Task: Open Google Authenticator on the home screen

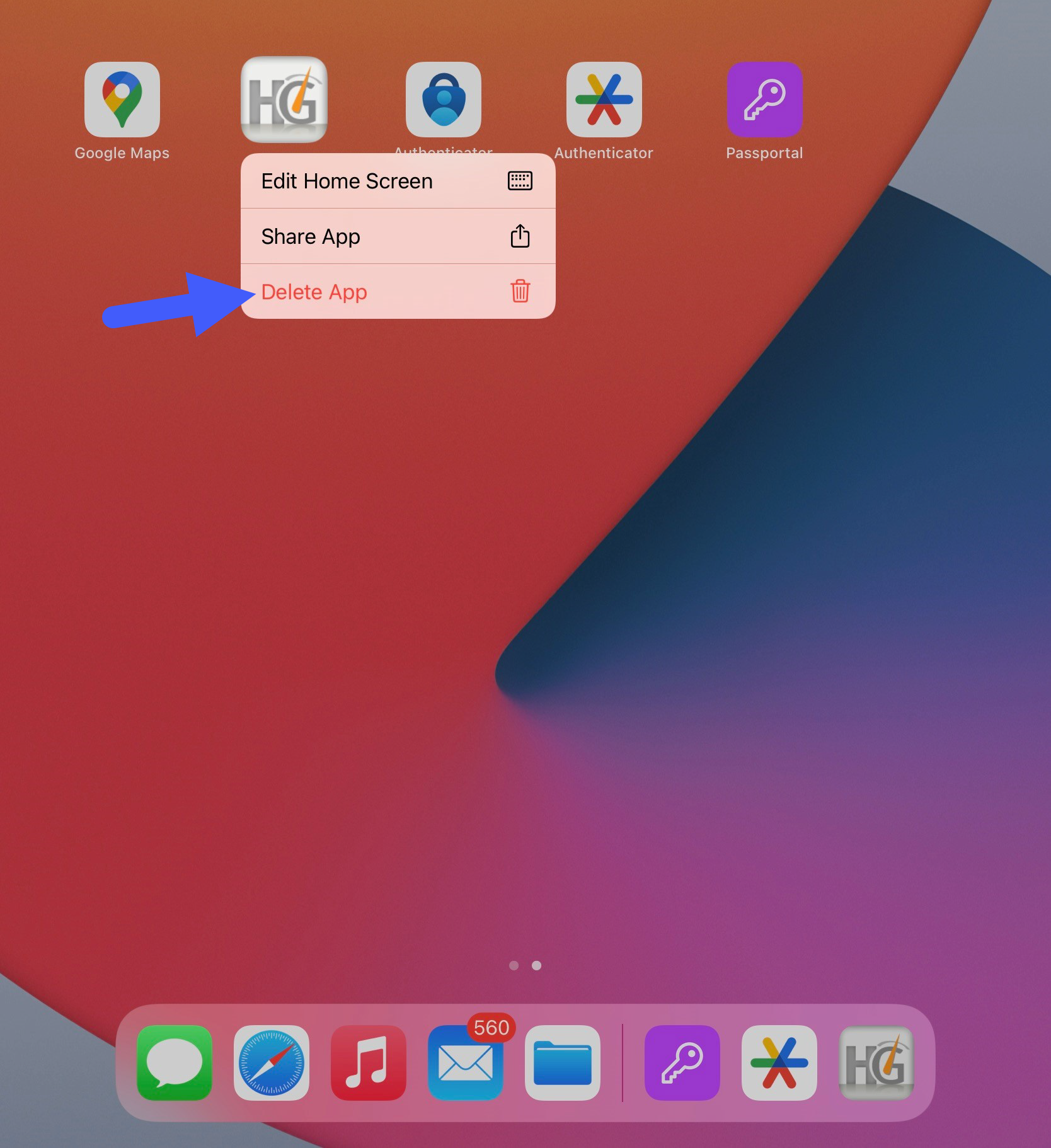Action: tap(604, 100)
